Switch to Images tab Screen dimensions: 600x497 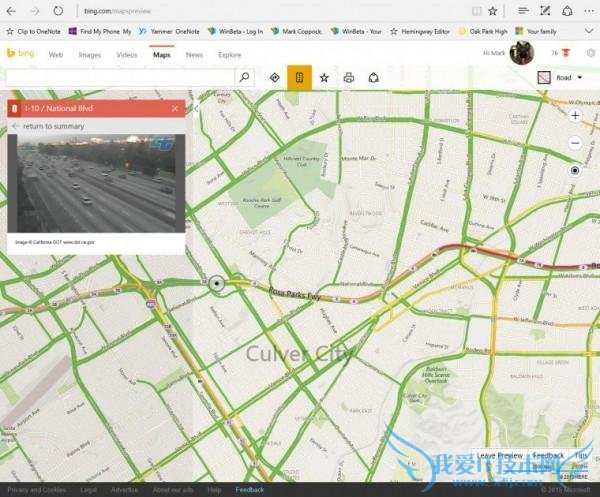pos(90,55)
